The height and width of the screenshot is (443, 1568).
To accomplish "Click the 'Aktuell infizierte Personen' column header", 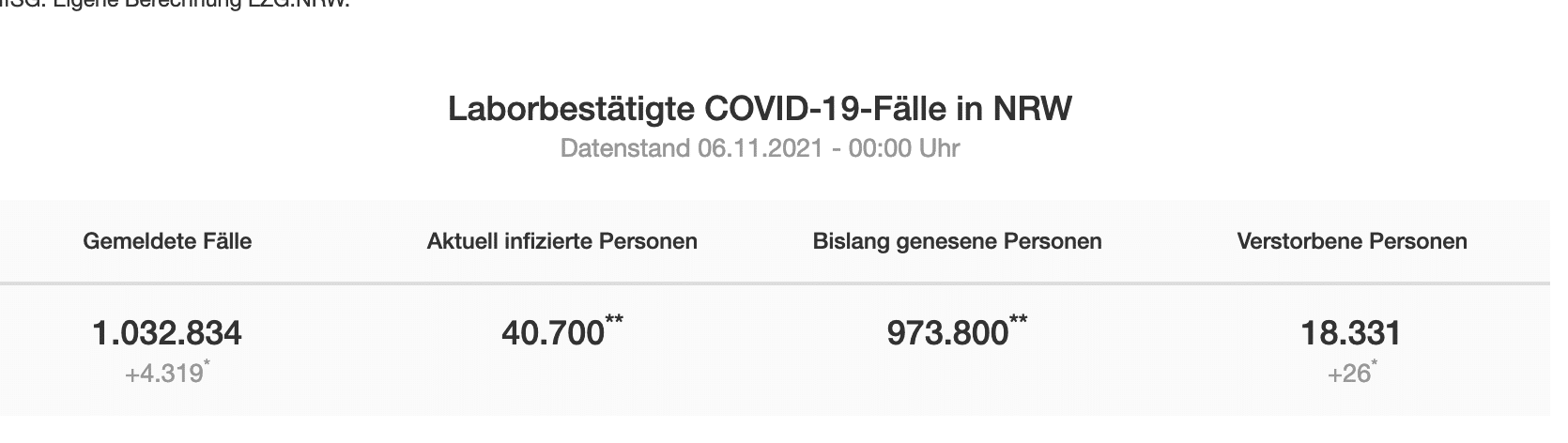I will point(561,241).
